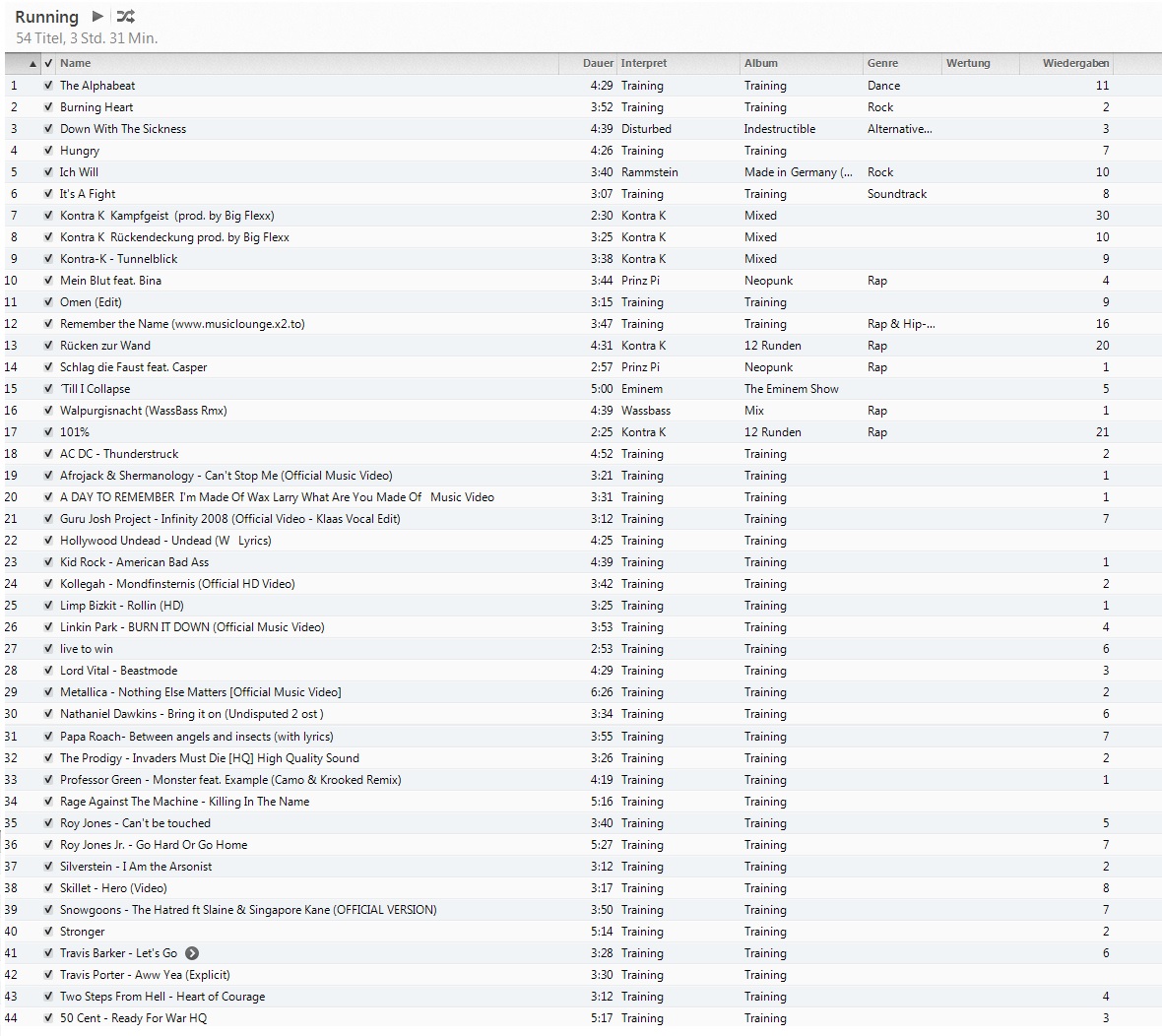This screenshot has width=1162, height=1036.
Task: Uncheck 'Till I Collapse checkbox
Action: (x=48, y=389)
